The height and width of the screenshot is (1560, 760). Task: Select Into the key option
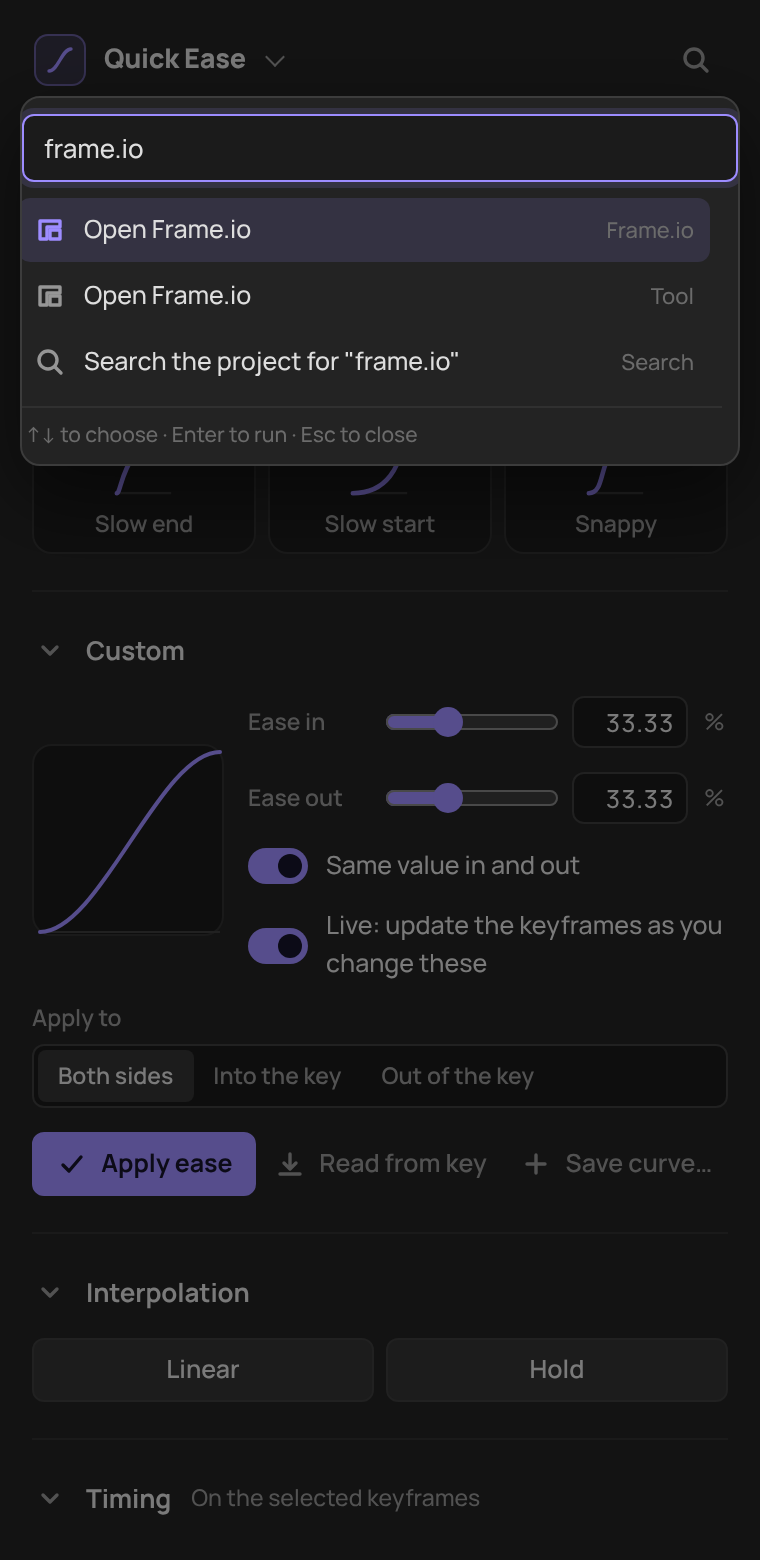[277, 1076]
